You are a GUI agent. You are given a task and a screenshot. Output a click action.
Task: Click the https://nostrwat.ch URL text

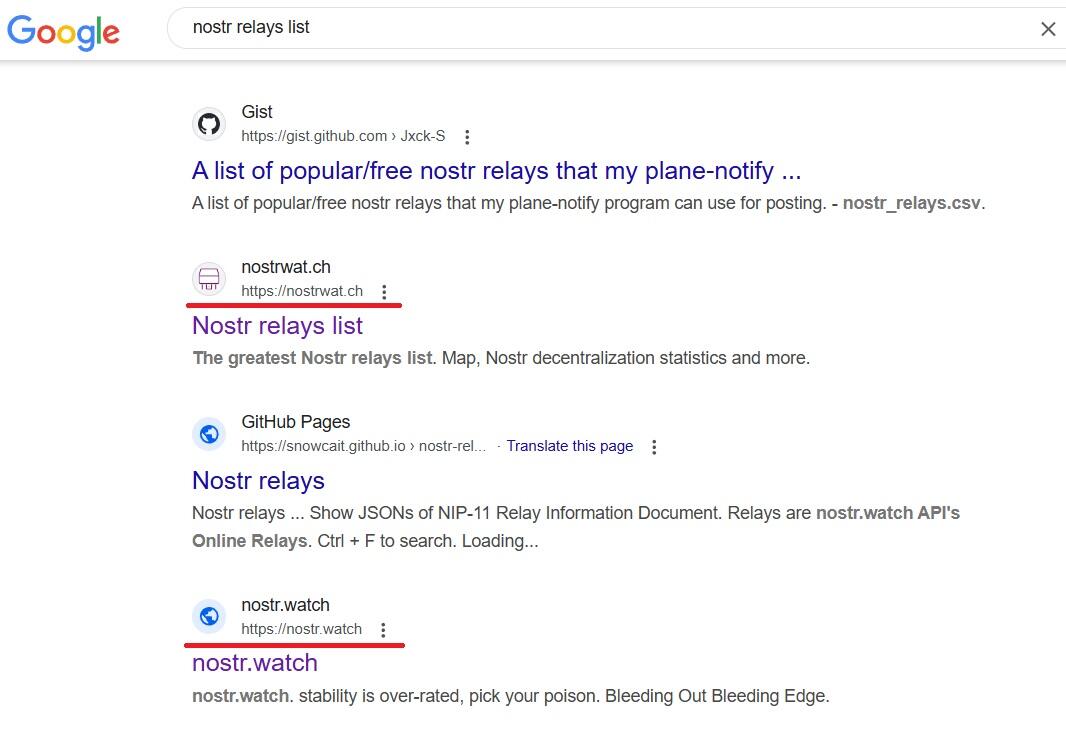pos(301,291)
